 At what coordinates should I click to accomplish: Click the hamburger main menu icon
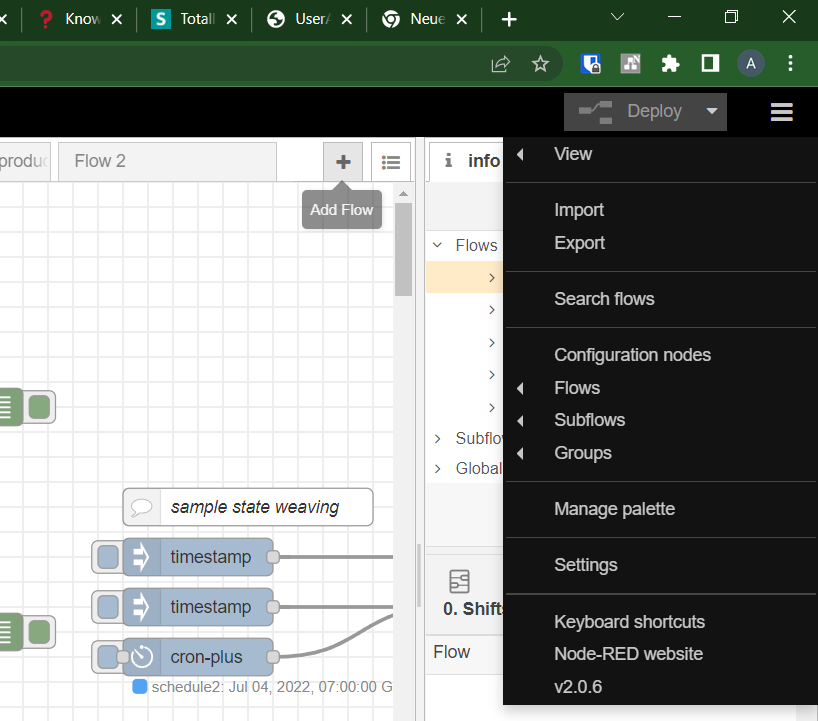tap(781, 112)
